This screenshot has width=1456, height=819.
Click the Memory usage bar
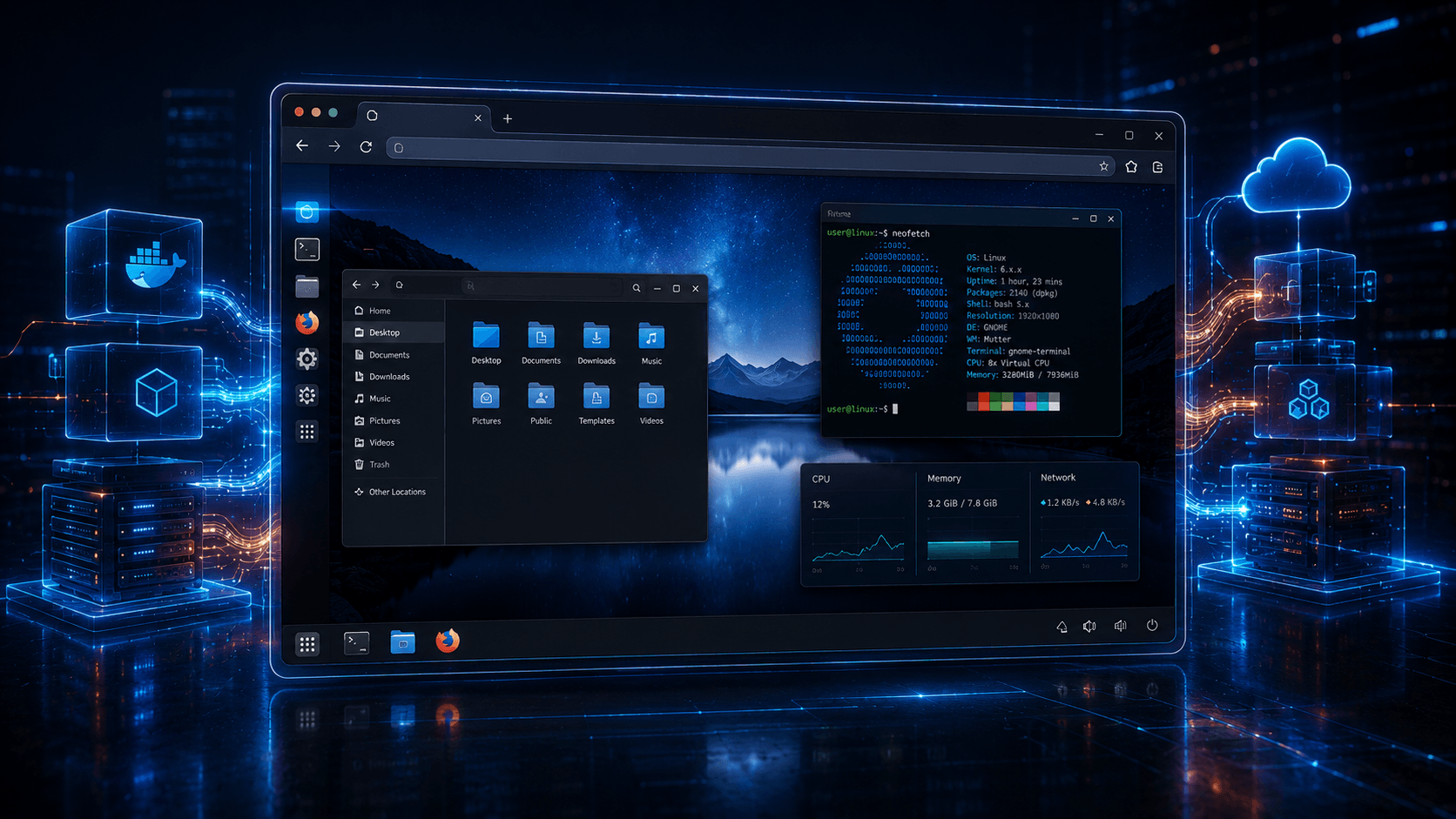click(x=973, y=549)
